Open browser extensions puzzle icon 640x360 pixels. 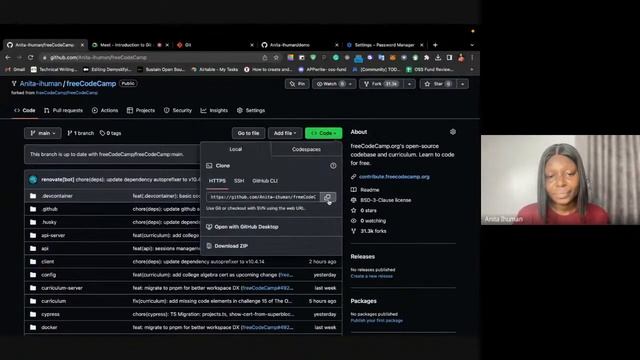pos(427,58)
